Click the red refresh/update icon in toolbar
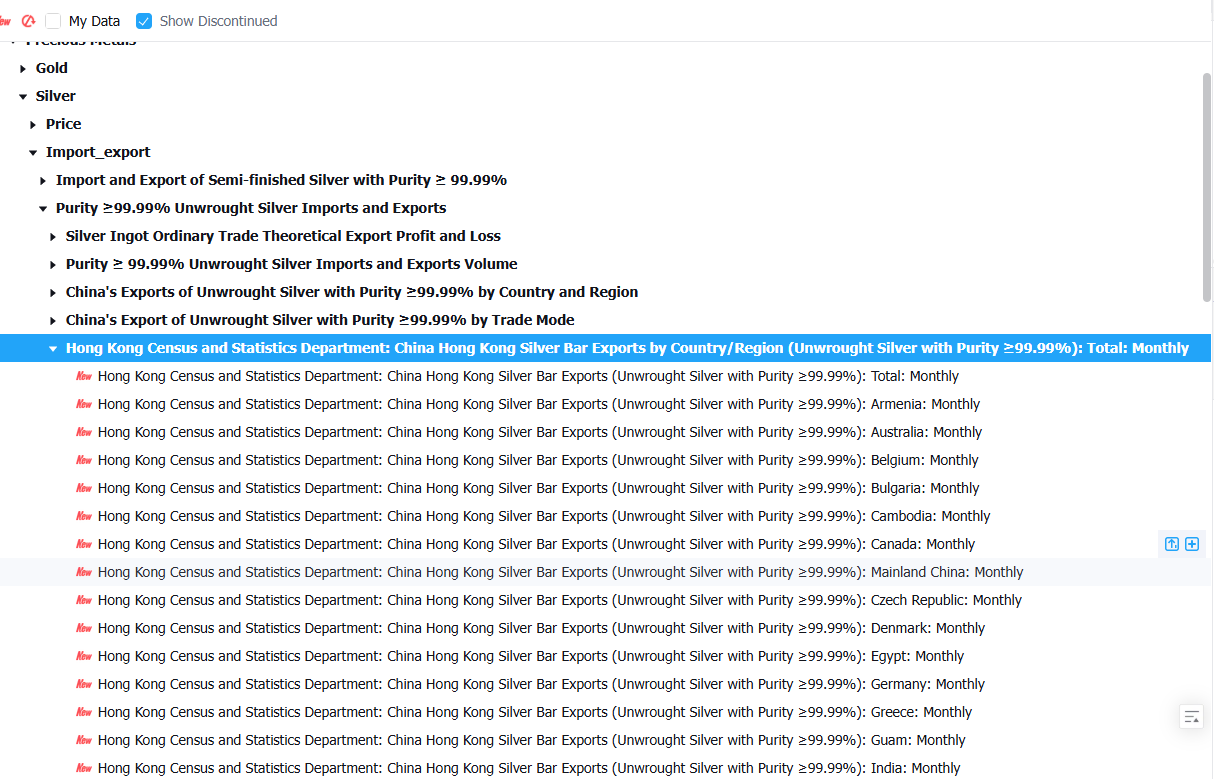 point(28,21)
